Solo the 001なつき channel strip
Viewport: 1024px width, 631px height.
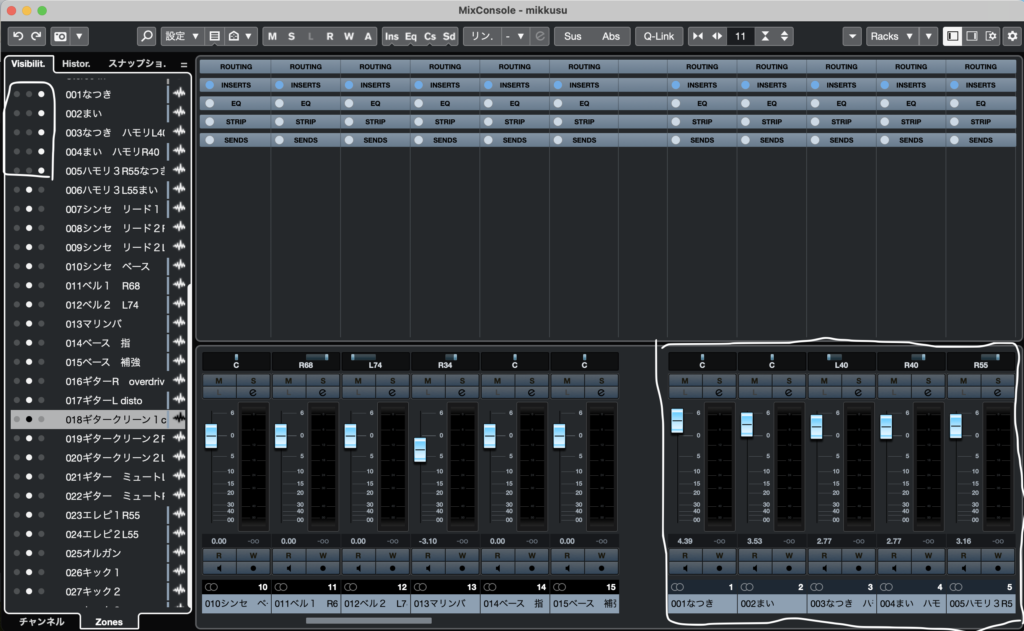point(720,381)
